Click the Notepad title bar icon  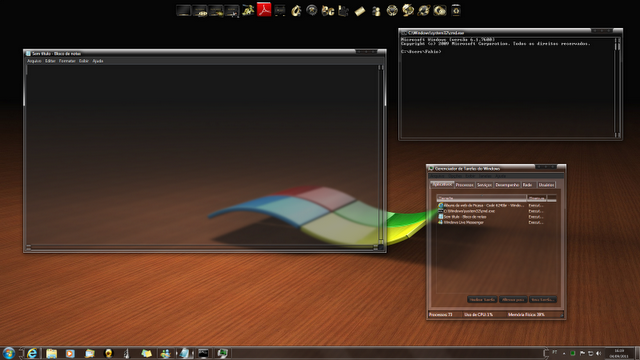(x=28, y=53)
